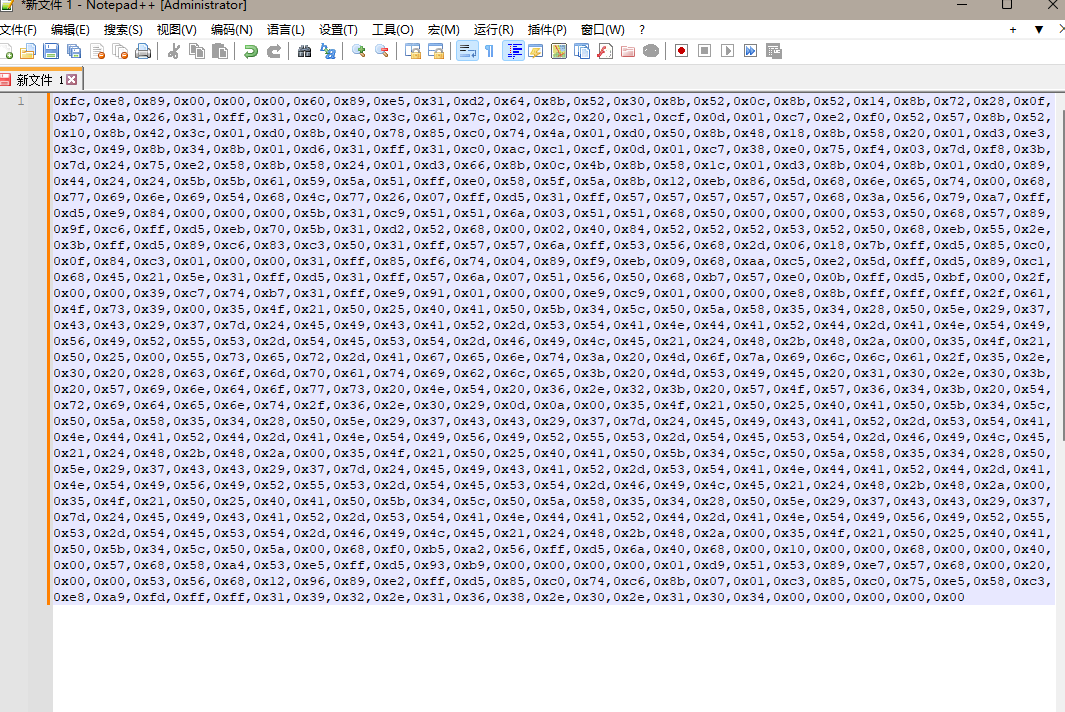Open the Replace dialog icon

(327, 51)
